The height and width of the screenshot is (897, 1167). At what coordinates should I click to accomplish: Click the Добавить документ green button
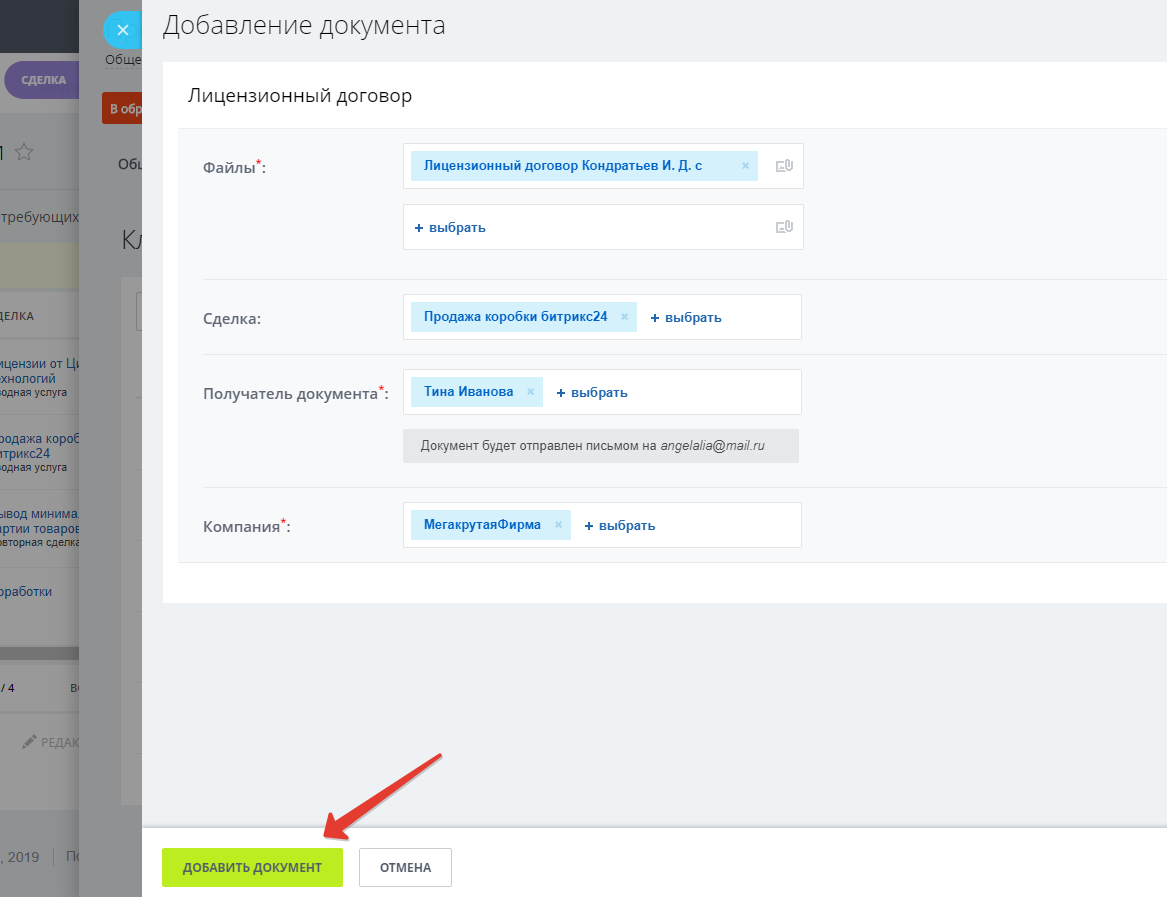point(252,867)
